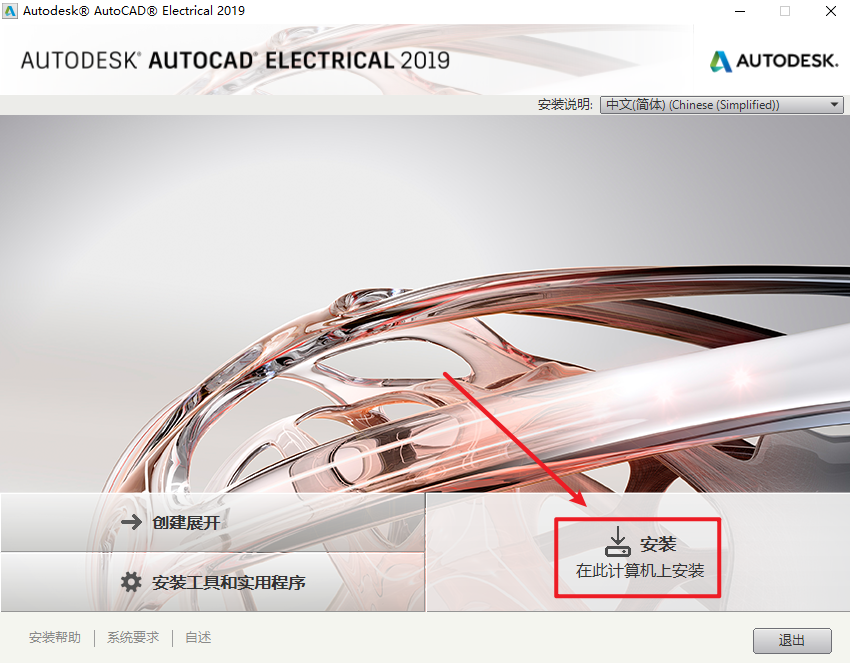Click 在此计算机上安装 text

[640, 570]
